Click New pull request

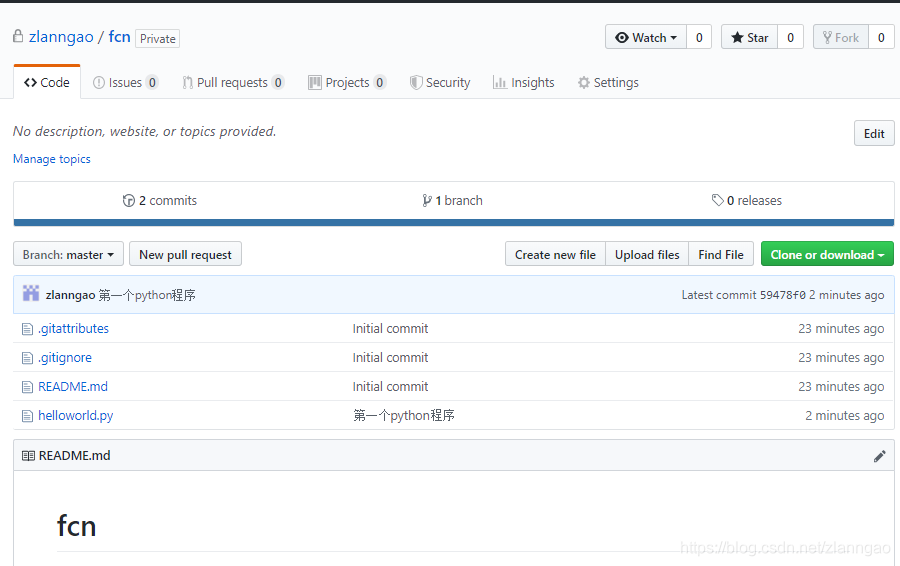coord(185,254)
